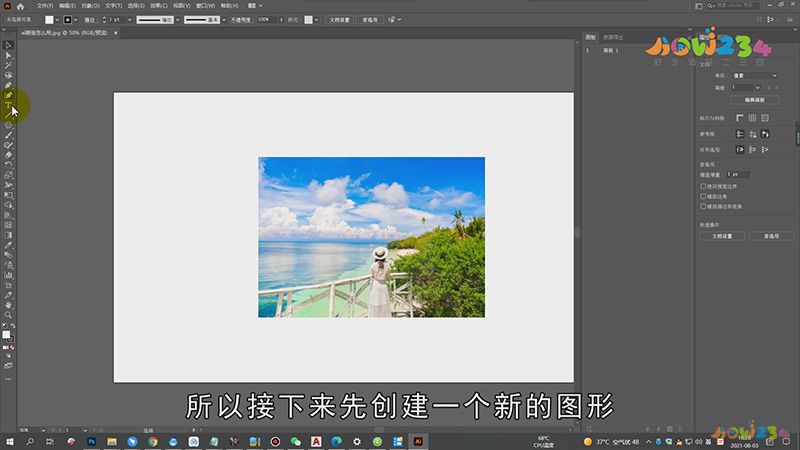Click the 编辑画板 button

coord(755,100)
